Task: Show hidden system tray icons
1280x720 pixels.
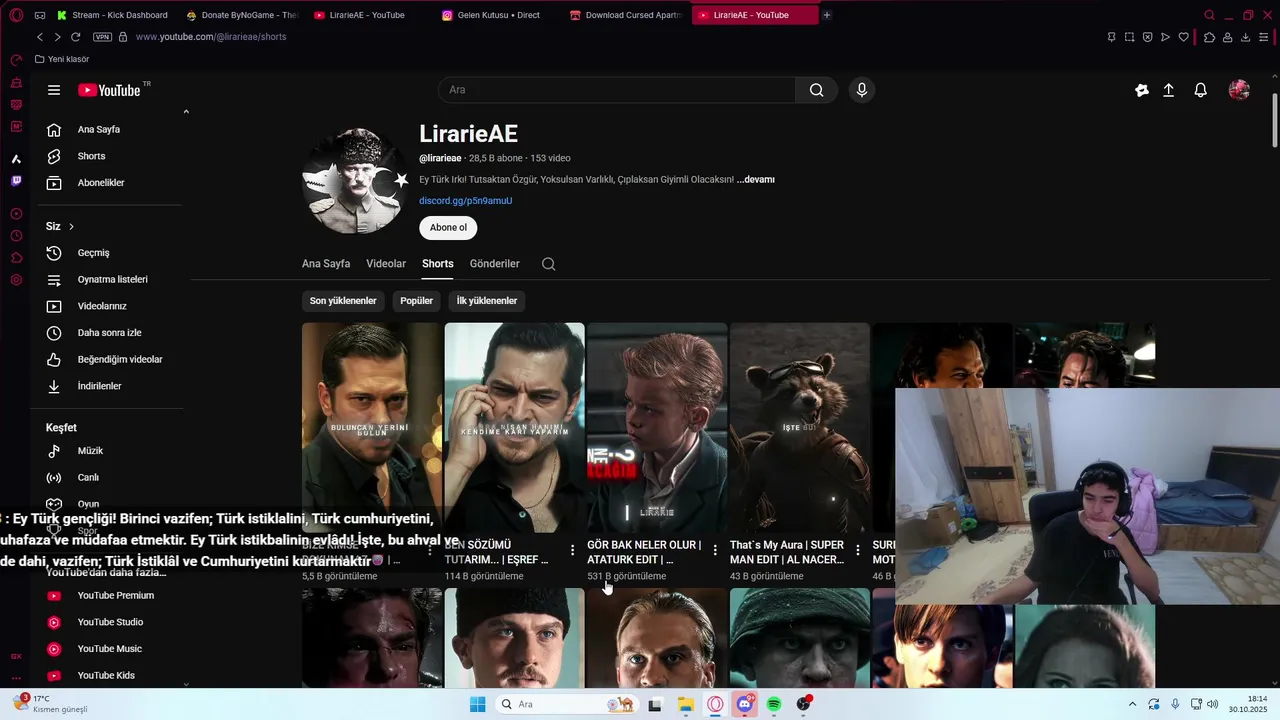Action: point(1132,705)
